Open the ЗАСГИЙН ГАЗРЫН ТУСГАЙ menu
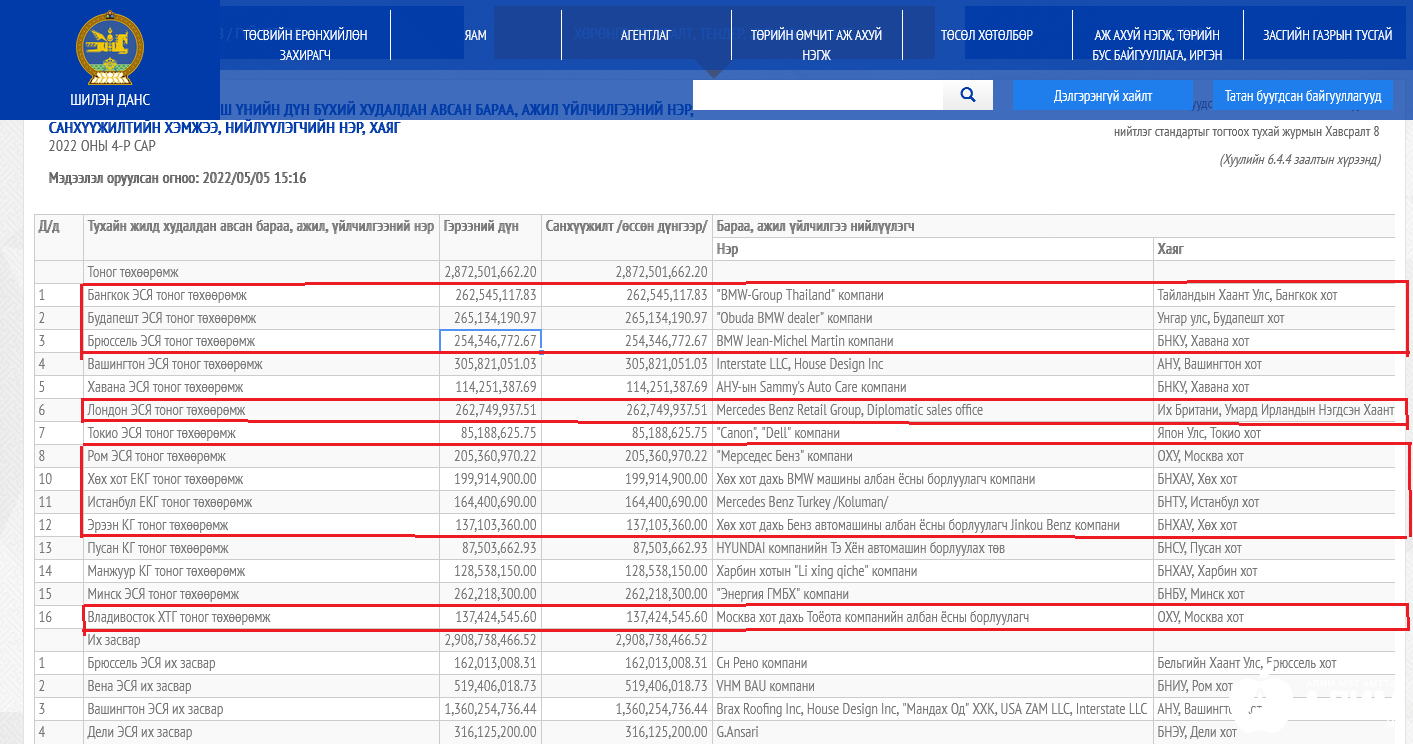 pyautogui.click(x=1327, y=35)
